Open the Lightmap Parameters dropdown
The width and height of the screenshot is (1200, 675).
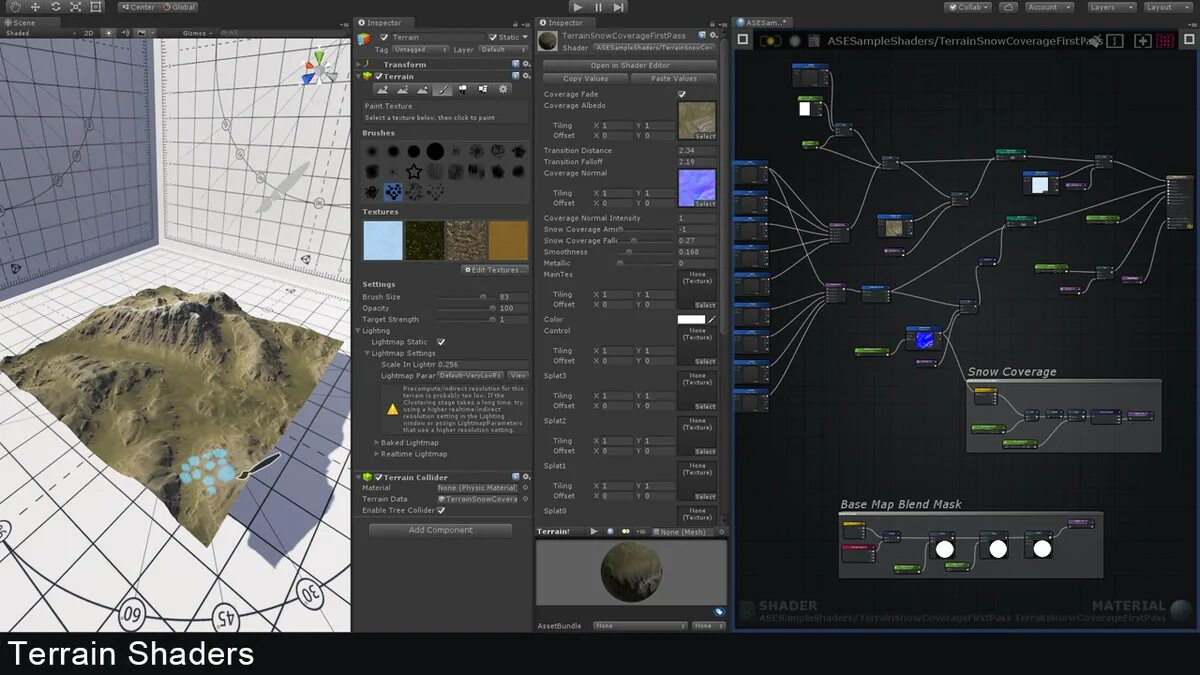pyautogui.click(x=471, y=375)
